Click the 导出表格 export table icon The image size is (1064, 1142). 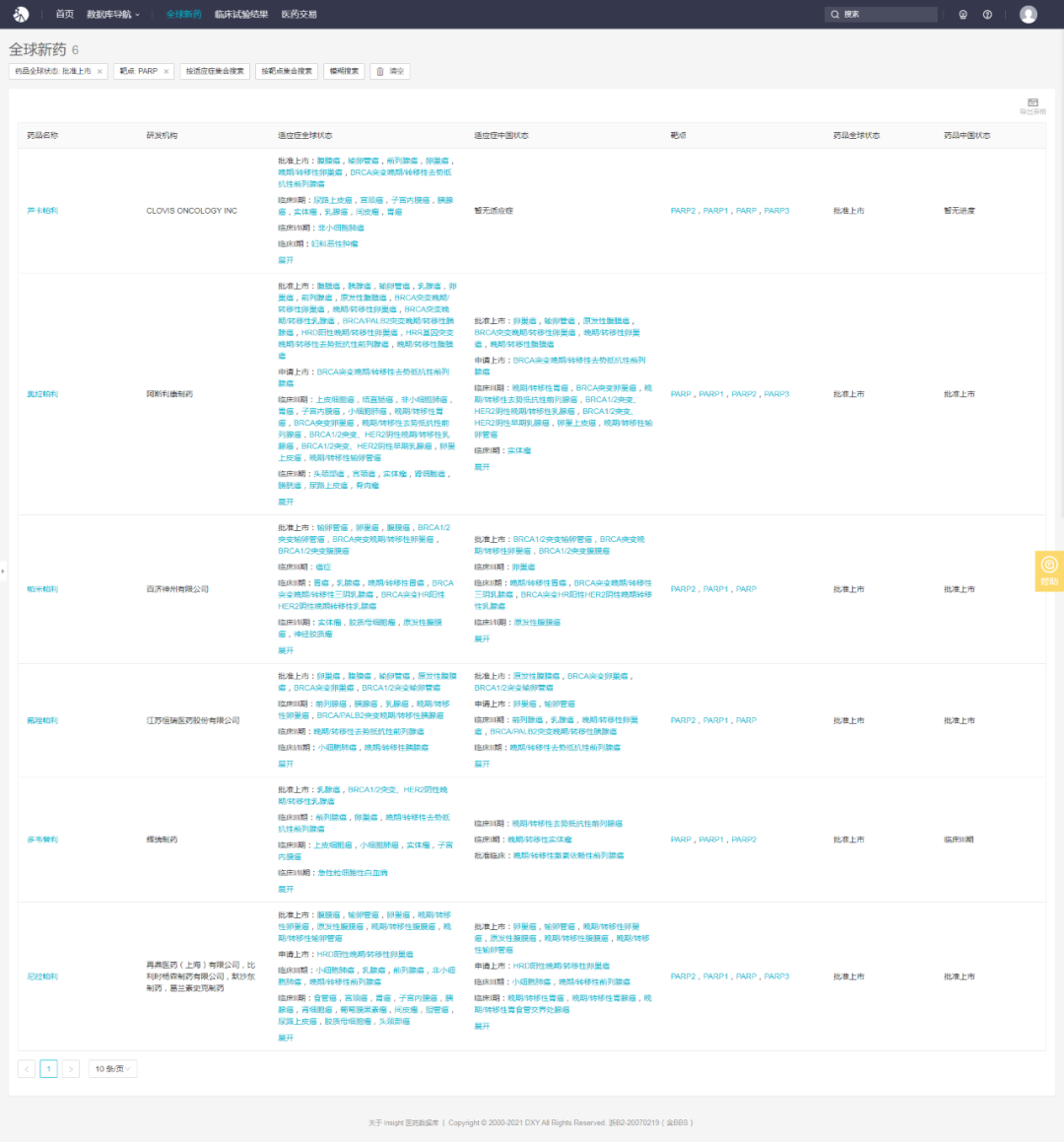tap(1032, 106)
